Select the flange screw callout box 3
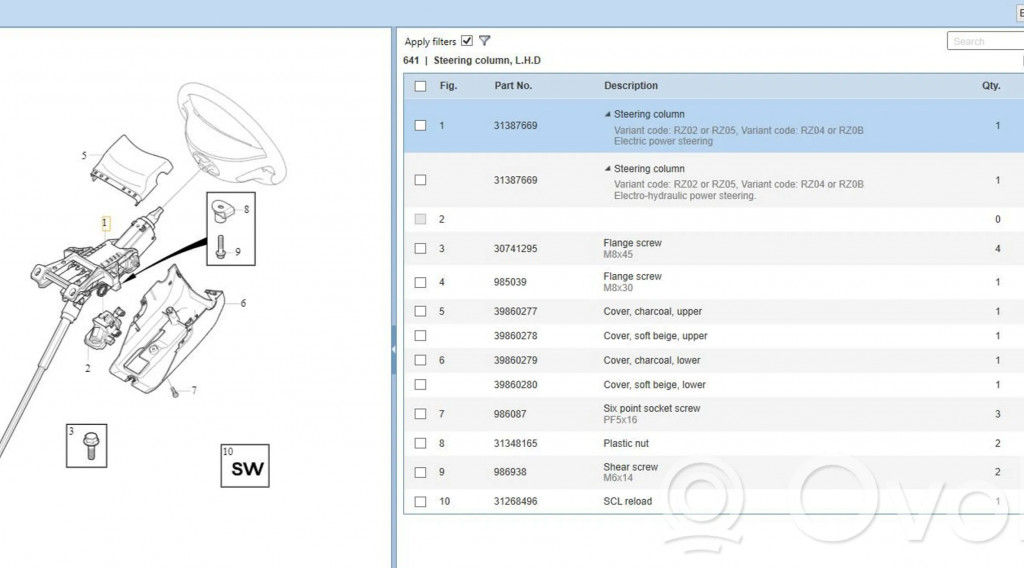This screenshot has width=1024, height=568. coord(87,445)
